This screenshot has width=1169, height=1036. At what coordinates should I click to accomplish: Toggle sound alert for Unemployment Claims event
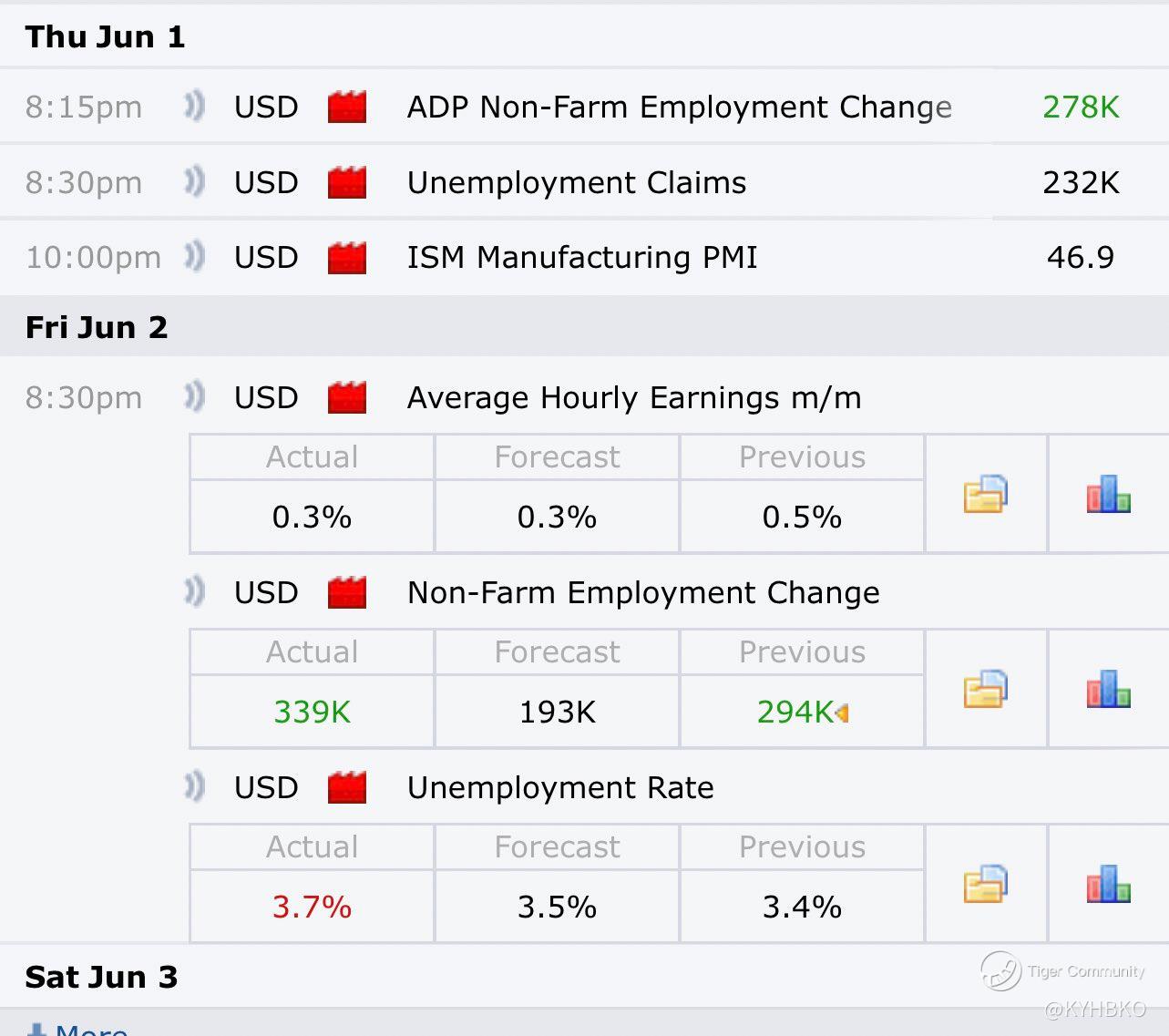[194, 182]
